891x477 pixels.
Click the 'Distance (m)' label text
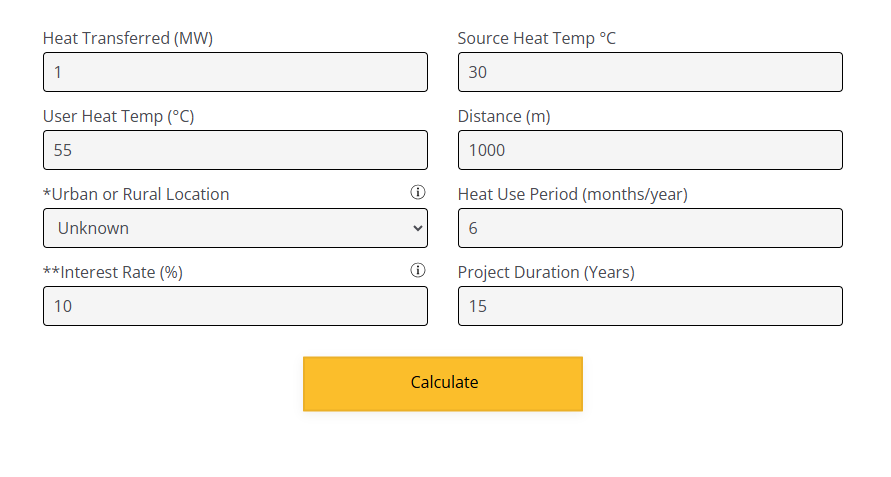click(504, 116)
